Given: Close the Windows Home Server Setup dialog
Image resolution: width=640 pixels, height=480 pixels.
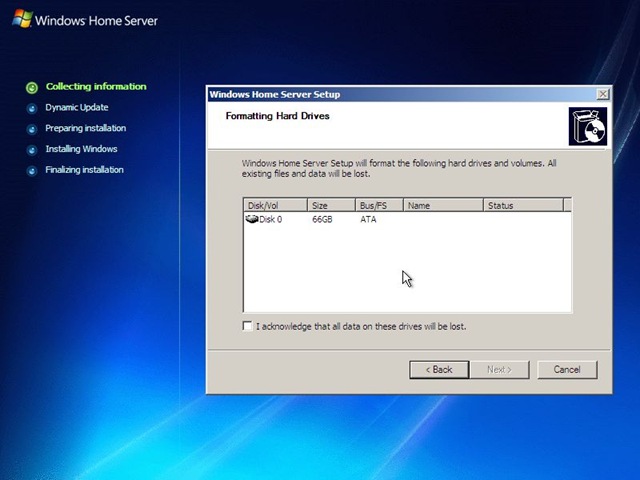Looking at the screenshot, I should pos(602,94).
